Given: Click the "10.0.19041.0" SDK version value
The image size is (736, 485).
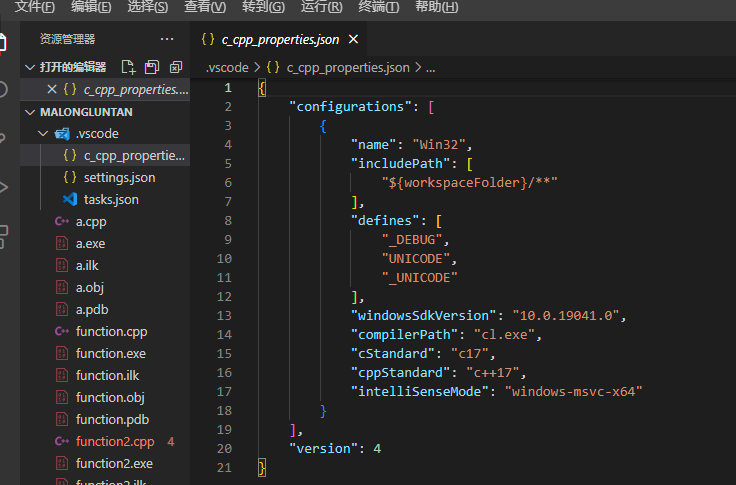Looking at the screenshot, I should point(566,316).
